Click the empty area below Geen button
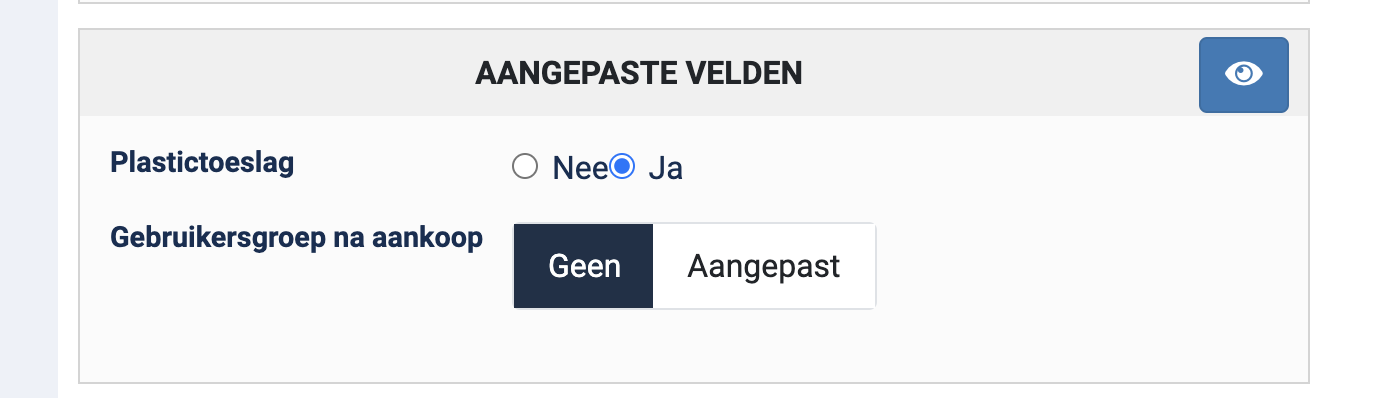Screen dimensions: 1388x398 pos(584,345)
